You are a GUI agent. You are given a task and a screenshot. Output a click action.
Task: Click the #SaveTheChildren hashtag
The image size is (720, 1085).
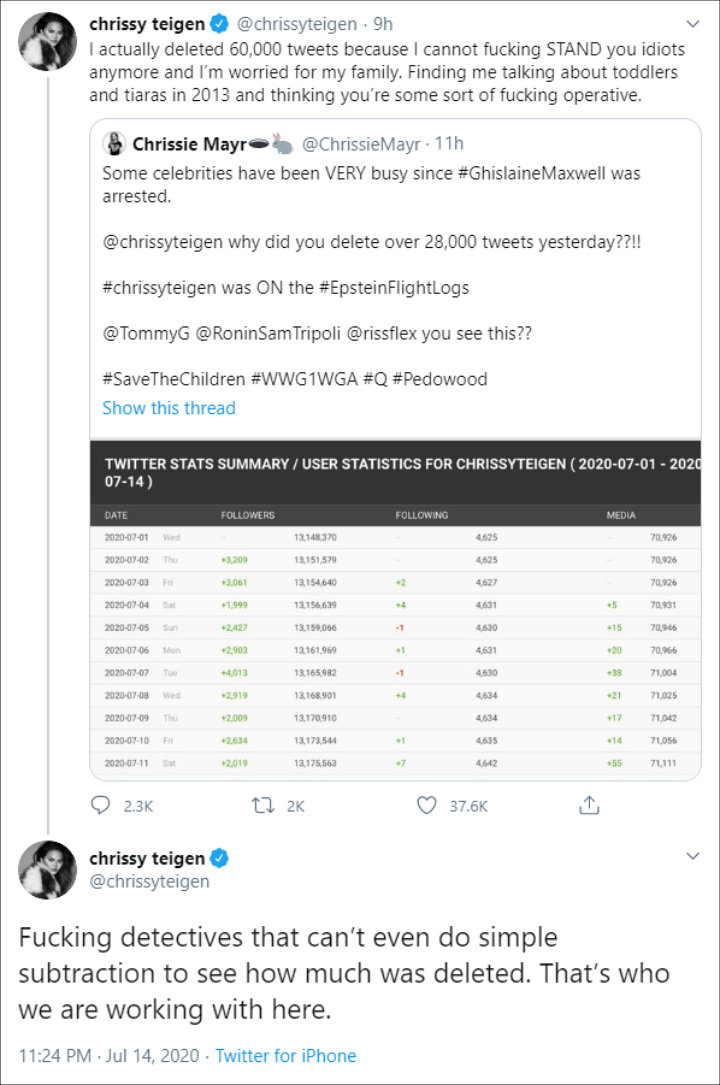pyautogui.click(x=173, y=379)
